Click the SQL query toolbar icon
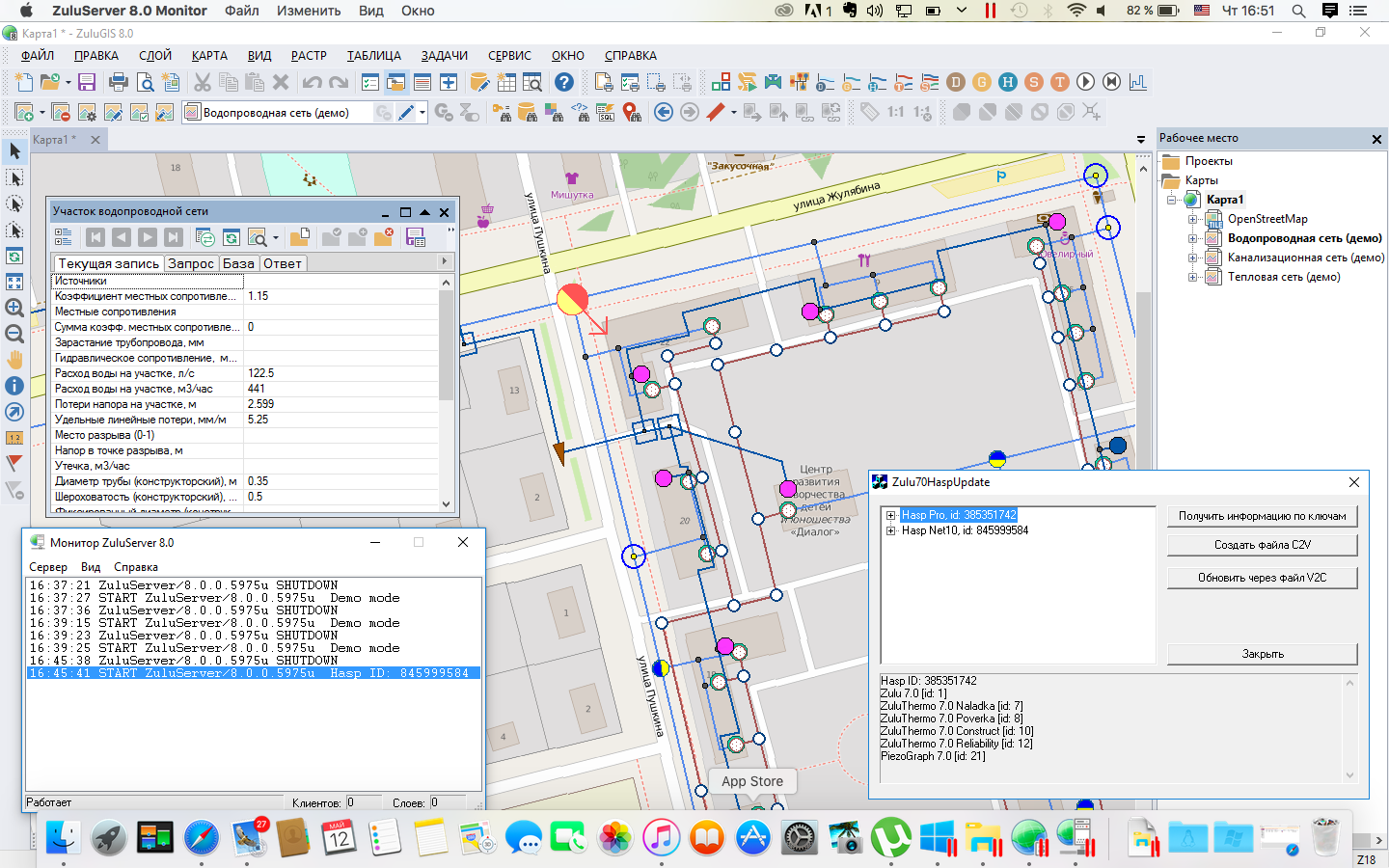The image size is (1389, 868). point(606,112)
